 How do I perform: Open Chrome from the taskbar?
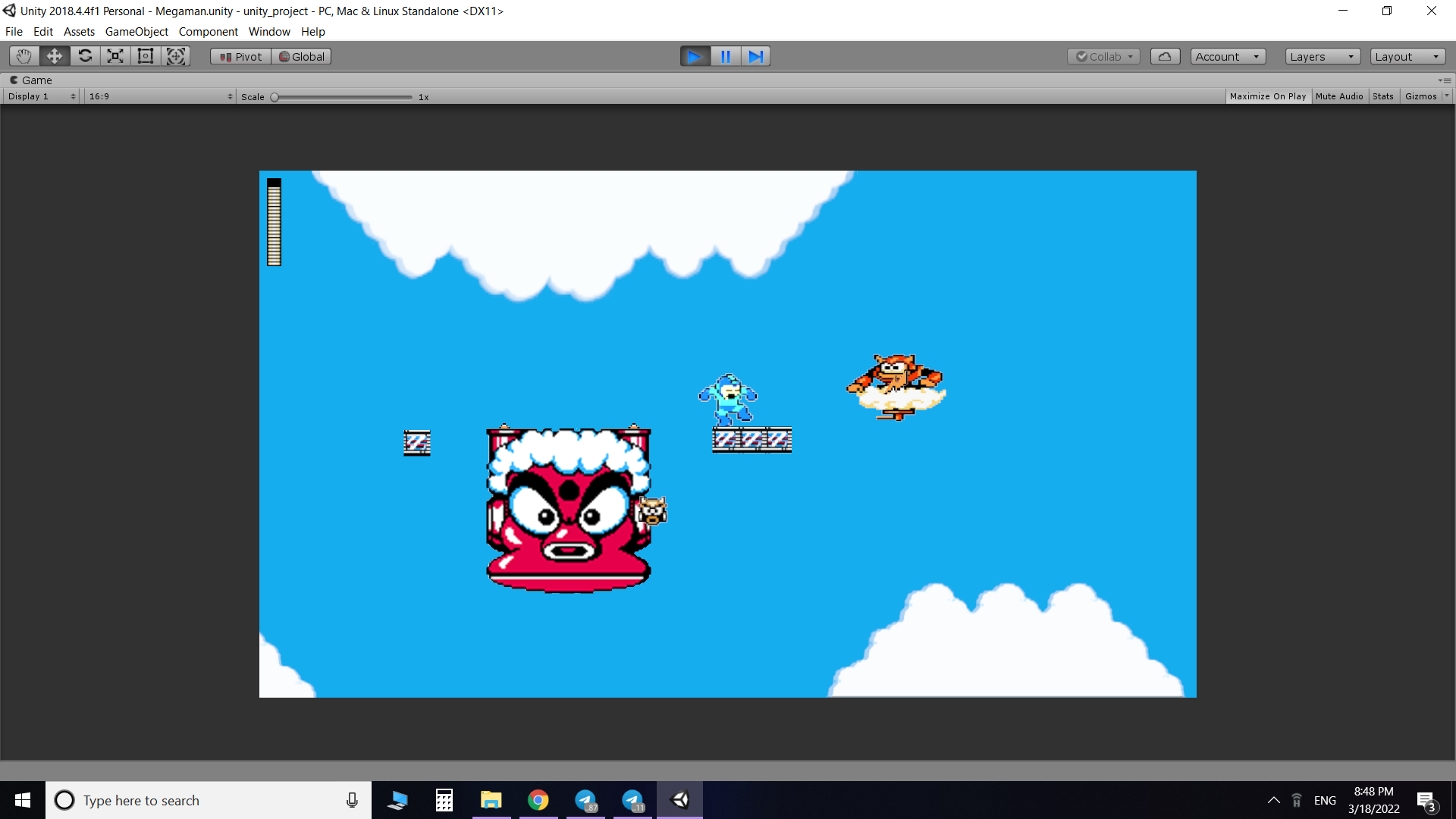click(538, 800)
